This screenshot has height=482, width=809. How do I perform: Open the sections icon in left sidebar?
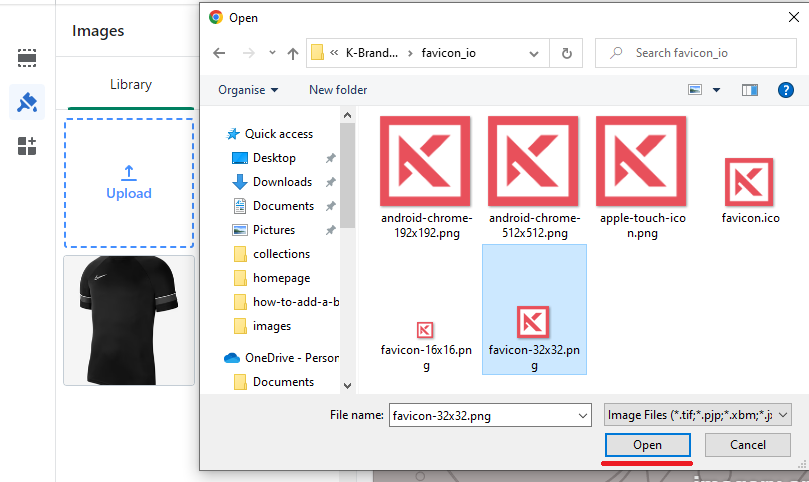pyautogui.click(x=27, y=58)
